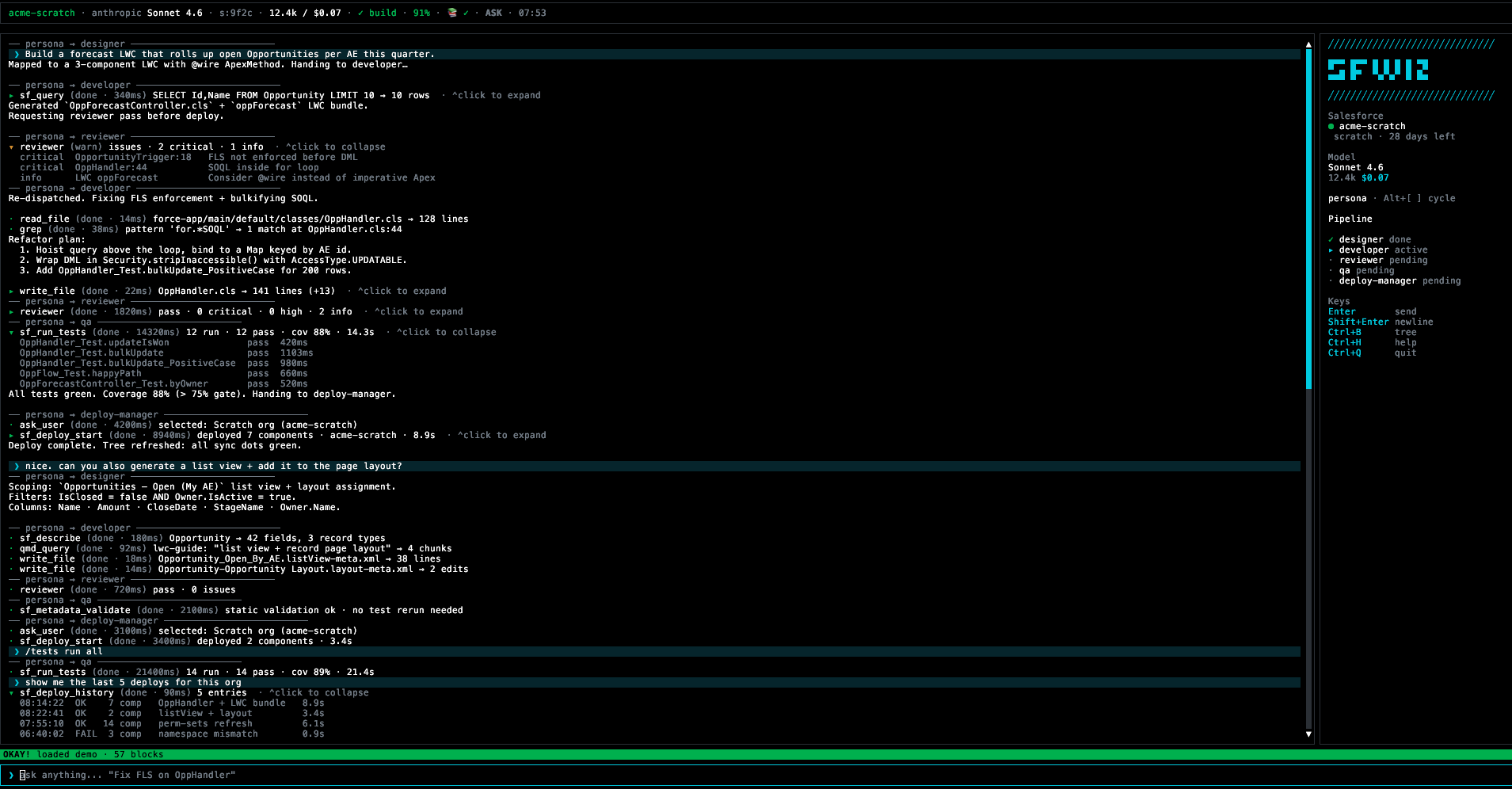
Task: Click the checkmark next to designer in Pipeline
Action: 1331,239
